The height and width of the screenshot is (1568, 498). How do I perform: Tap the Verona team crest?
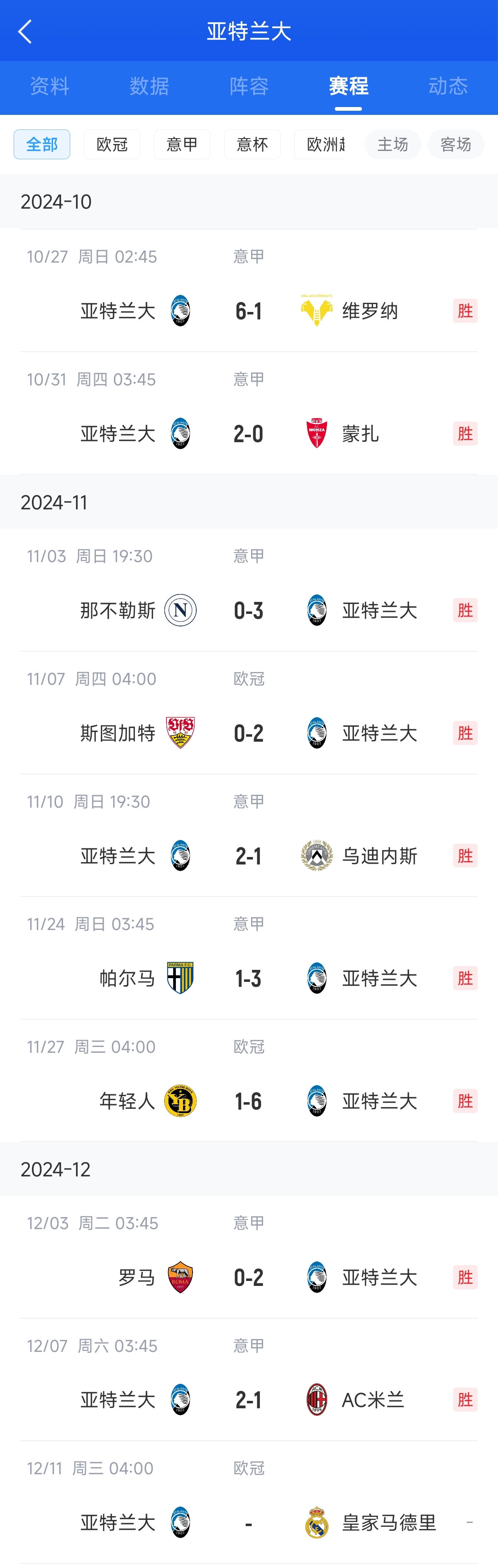[x=317, y=310]
